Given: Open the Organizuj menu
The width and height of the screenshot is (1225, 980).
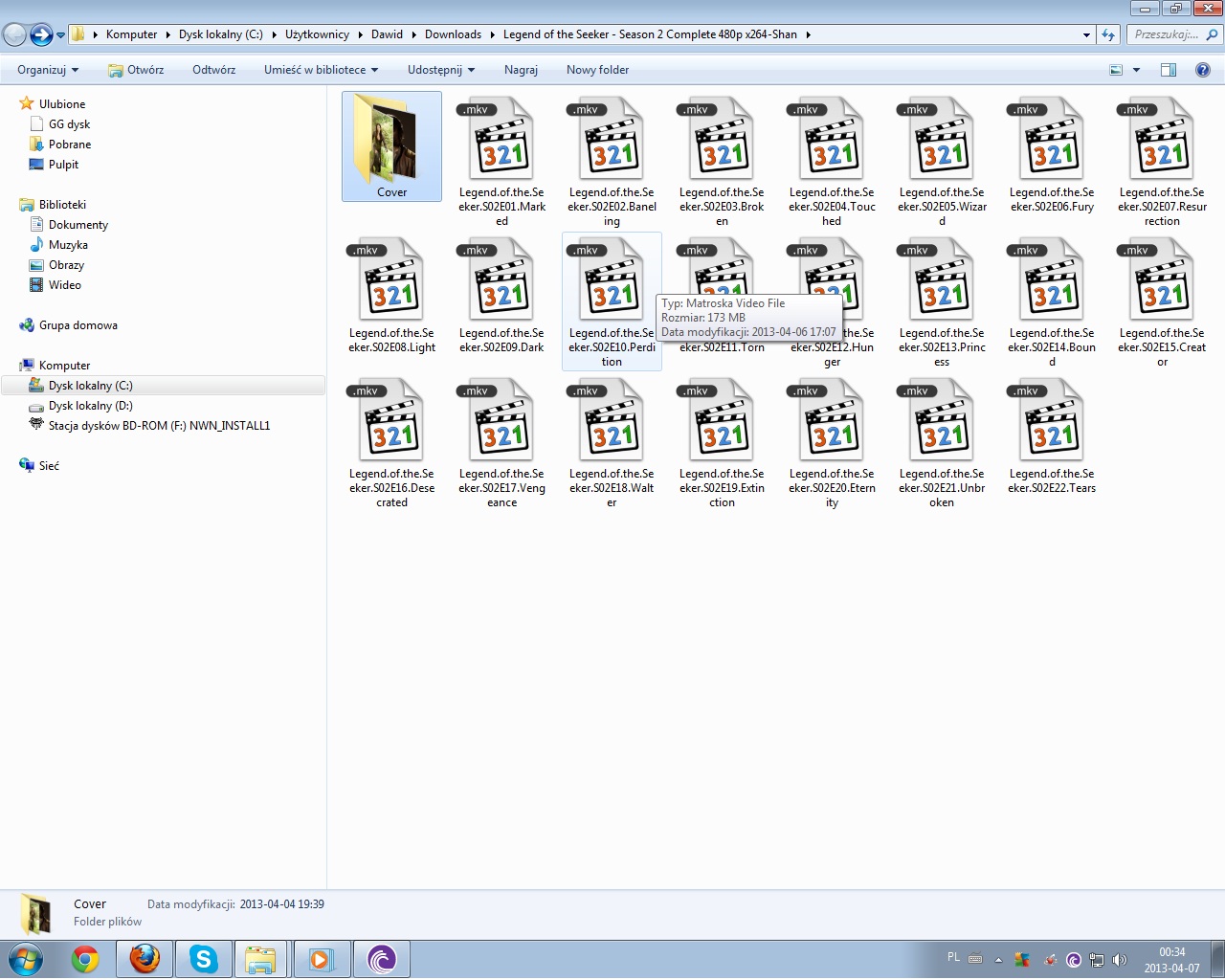Looking at the screenshot, I should (48, 70).
